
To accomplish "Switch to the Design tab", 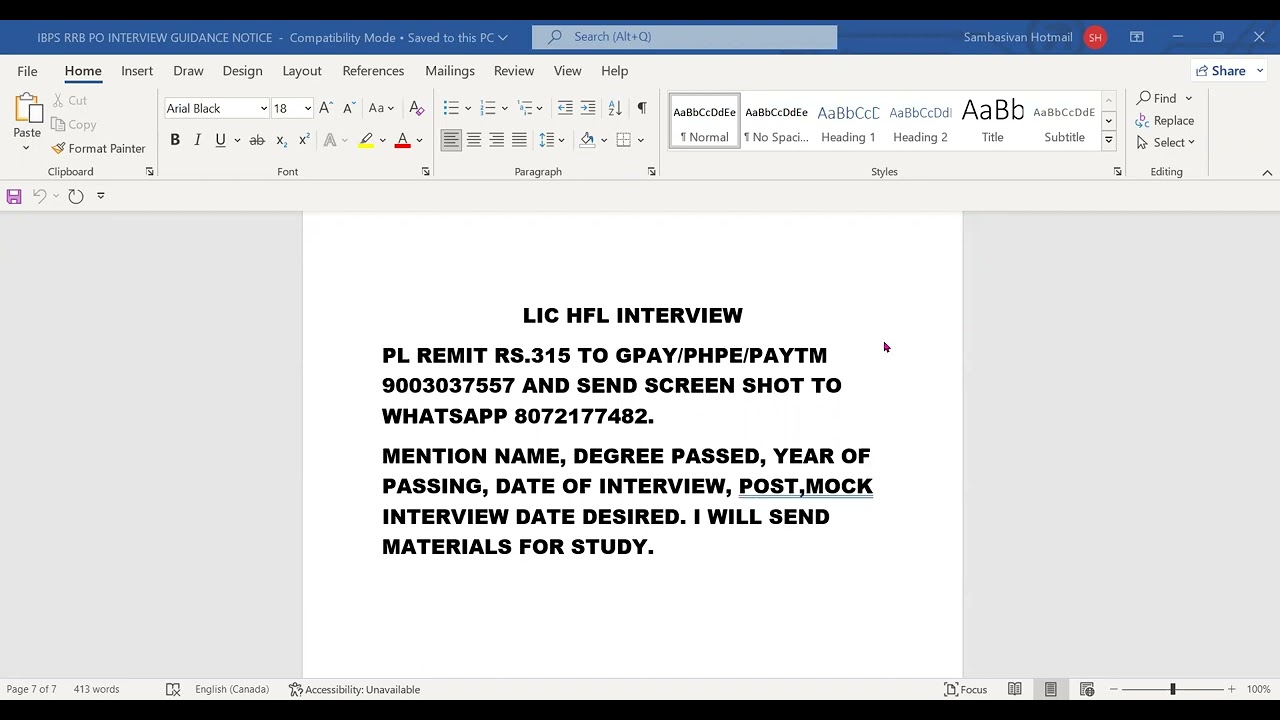I will [x=242, y=71].
